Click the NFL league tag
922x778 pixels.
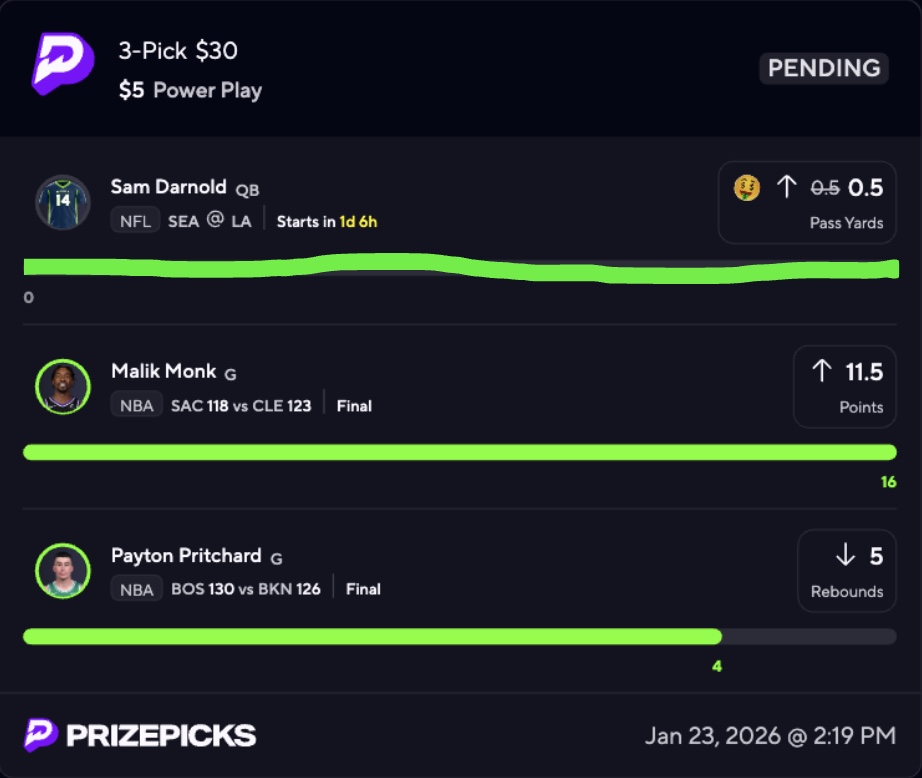point(135,221)
